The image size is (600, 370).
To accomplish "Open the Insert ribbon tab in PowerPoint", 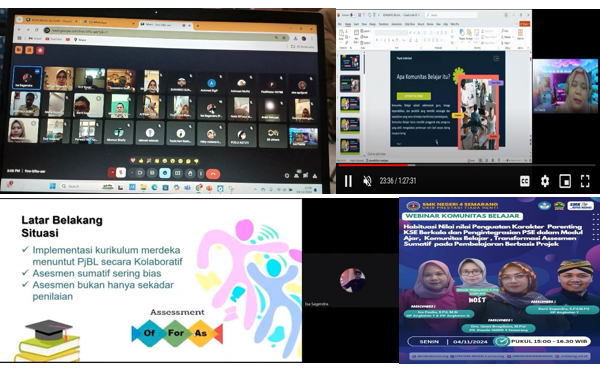I will [356, 24].
